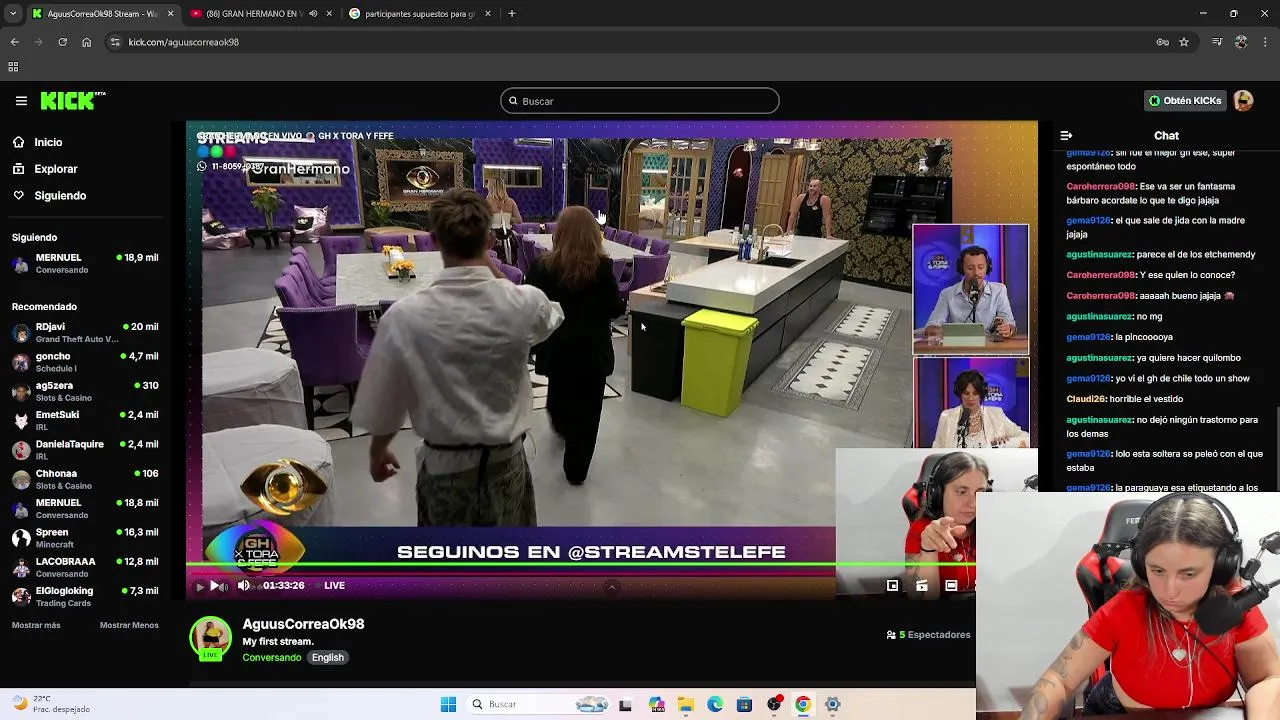Click the AguusCorreaOk98 channel name
This screenshot has height=720, width=1280.
(x=303, y=624)
